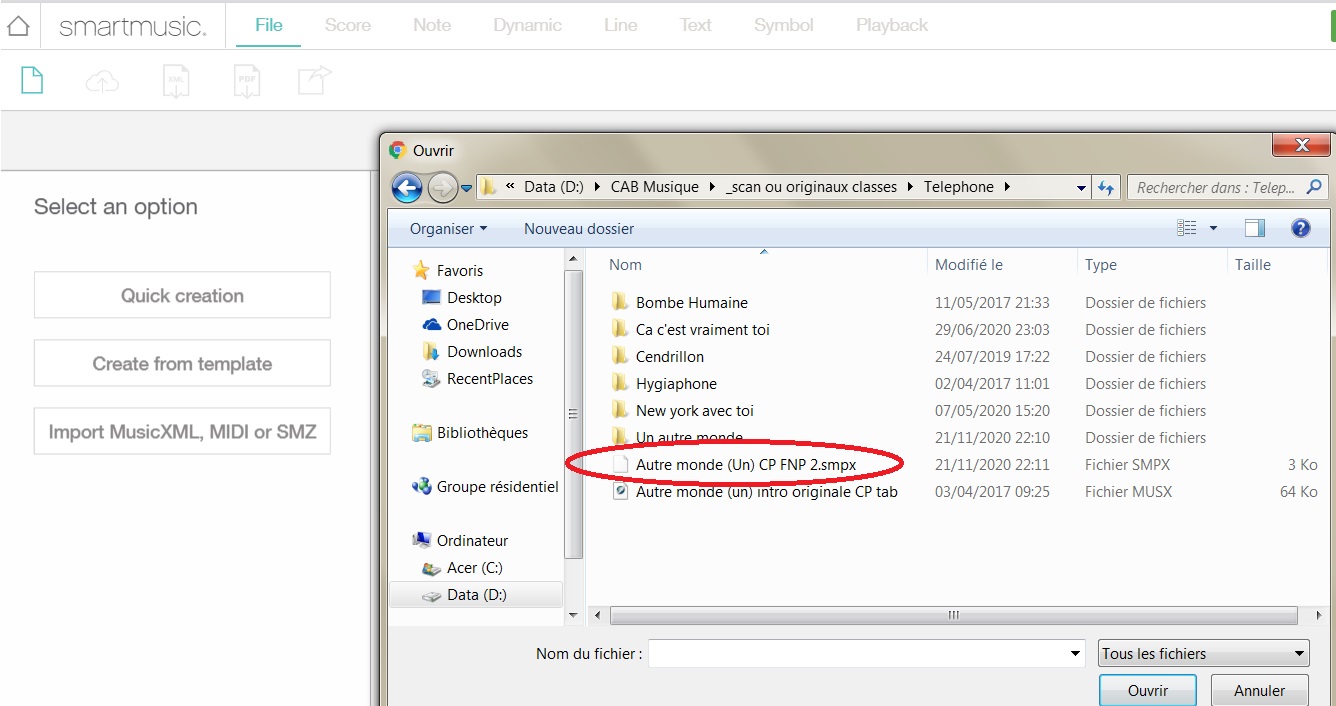Select the Autre monde (Un) CP FNP 2.smpx file
This screenshot has width=1336, height=706.
pyautogui.click(x=745, y=465)
